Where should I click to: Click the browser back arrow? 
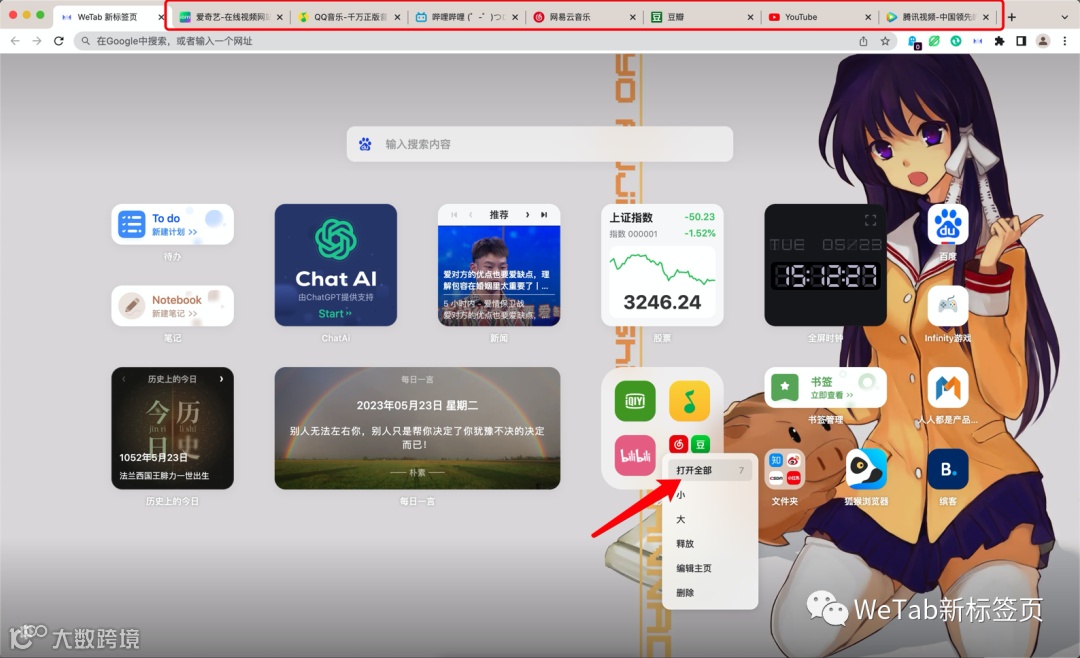(x=15, y=41)
